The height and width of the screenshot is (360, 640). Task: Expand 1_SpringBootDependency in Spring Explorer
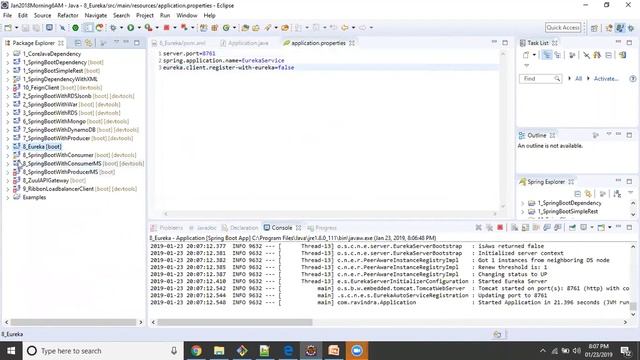[522, 203]
